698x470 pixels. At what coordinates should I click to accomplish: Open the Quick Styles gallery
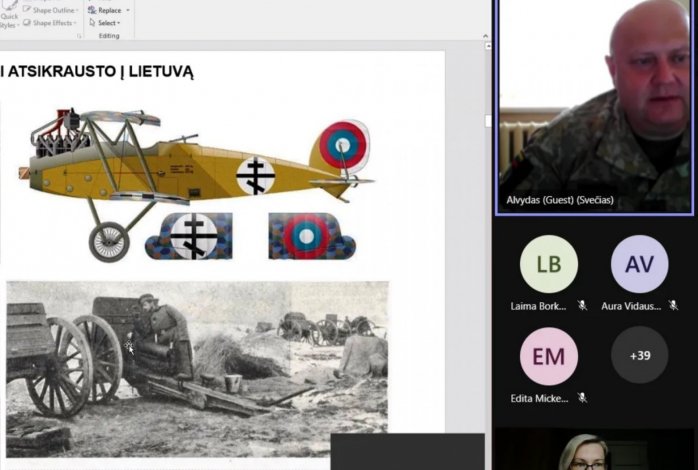tap(8, 18)
